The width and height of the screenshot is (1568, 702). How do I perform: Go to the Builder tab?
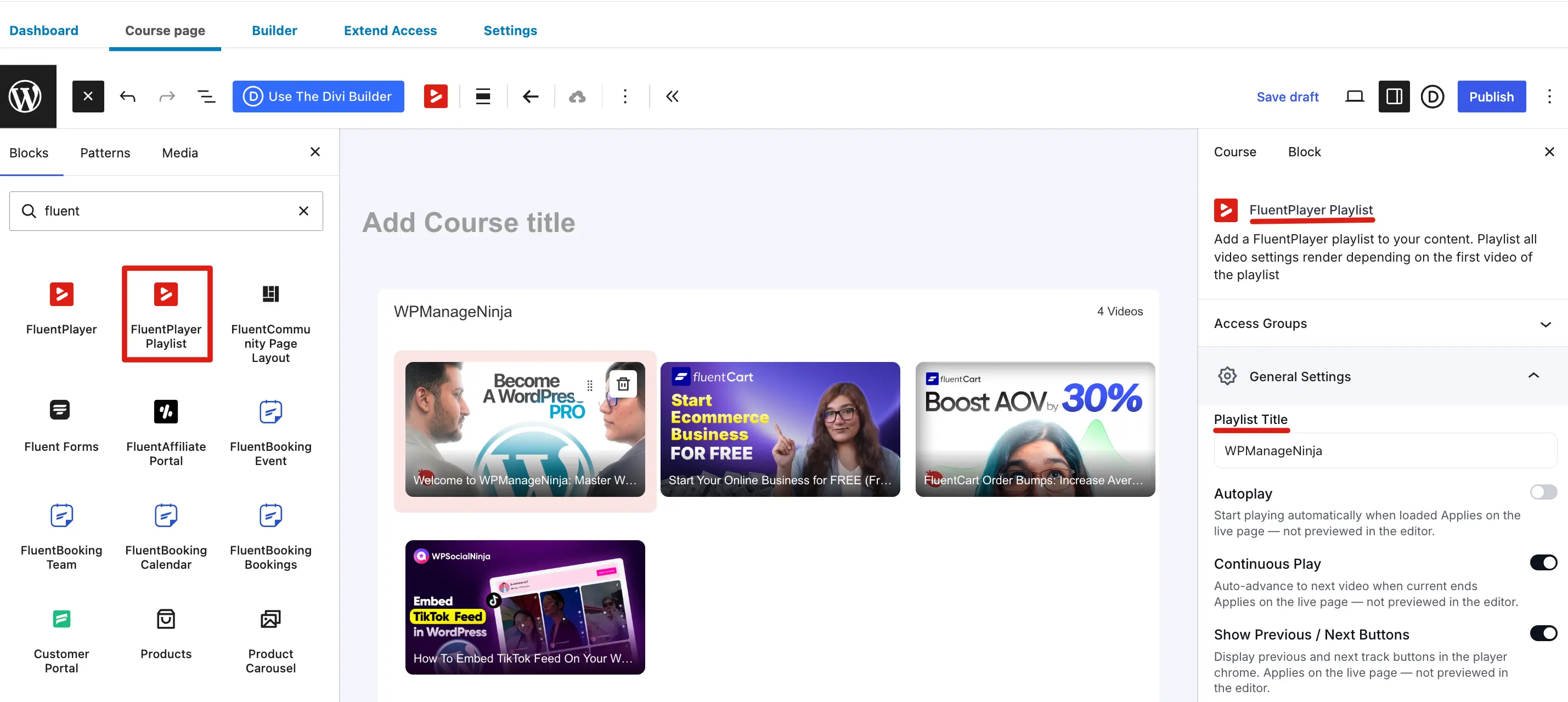(x=274, y=30)
